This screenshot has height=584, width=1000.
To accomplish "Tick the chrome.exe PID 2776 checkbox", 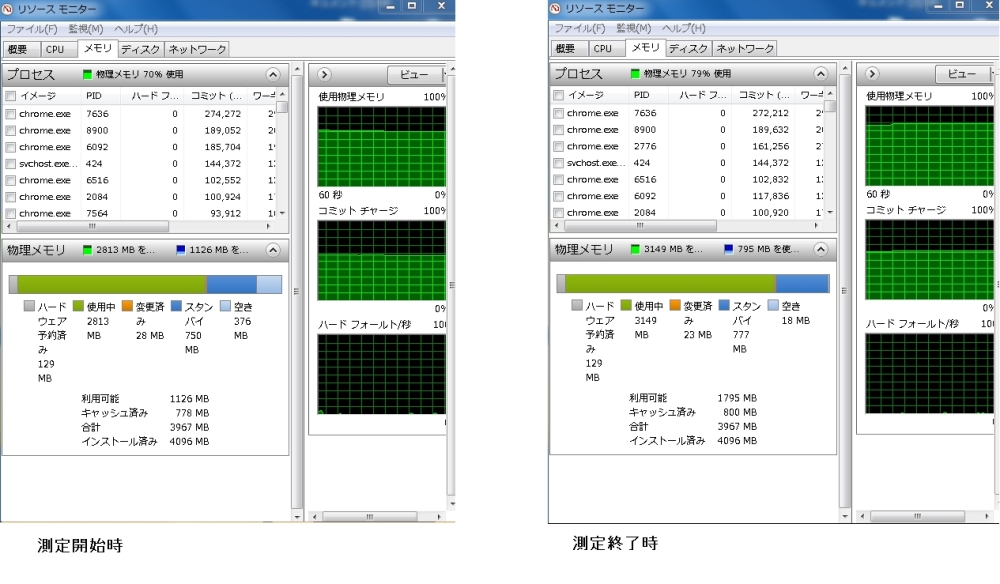I will pyautogui.click(x=558, y=146).
